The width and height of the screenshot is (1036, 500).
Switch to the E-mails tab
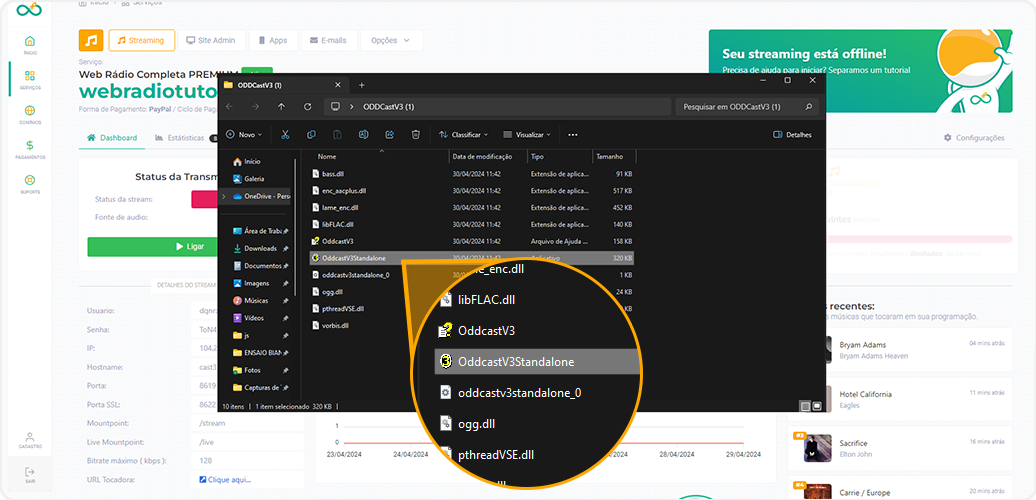click(x=329, y=40)
